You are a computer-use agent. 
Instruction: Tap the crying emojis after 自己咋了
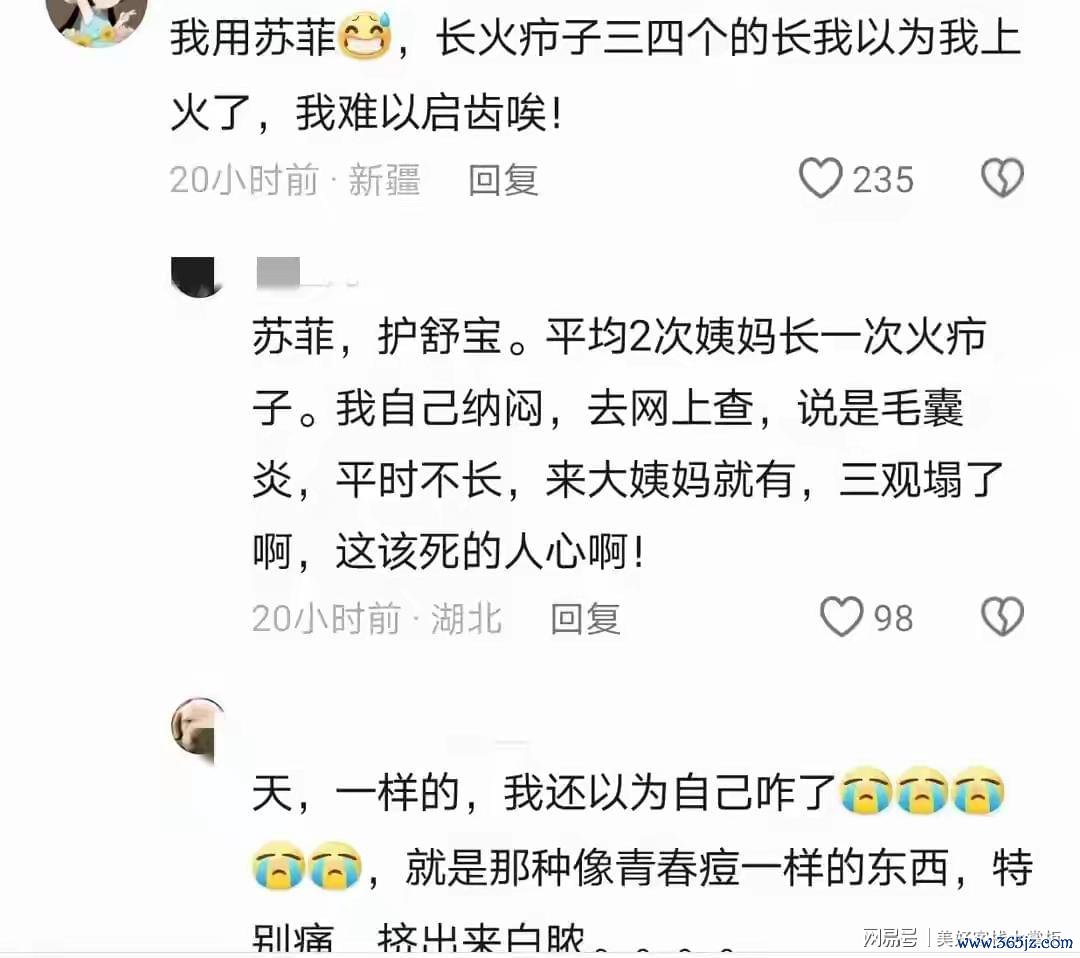tap(922, 791)
